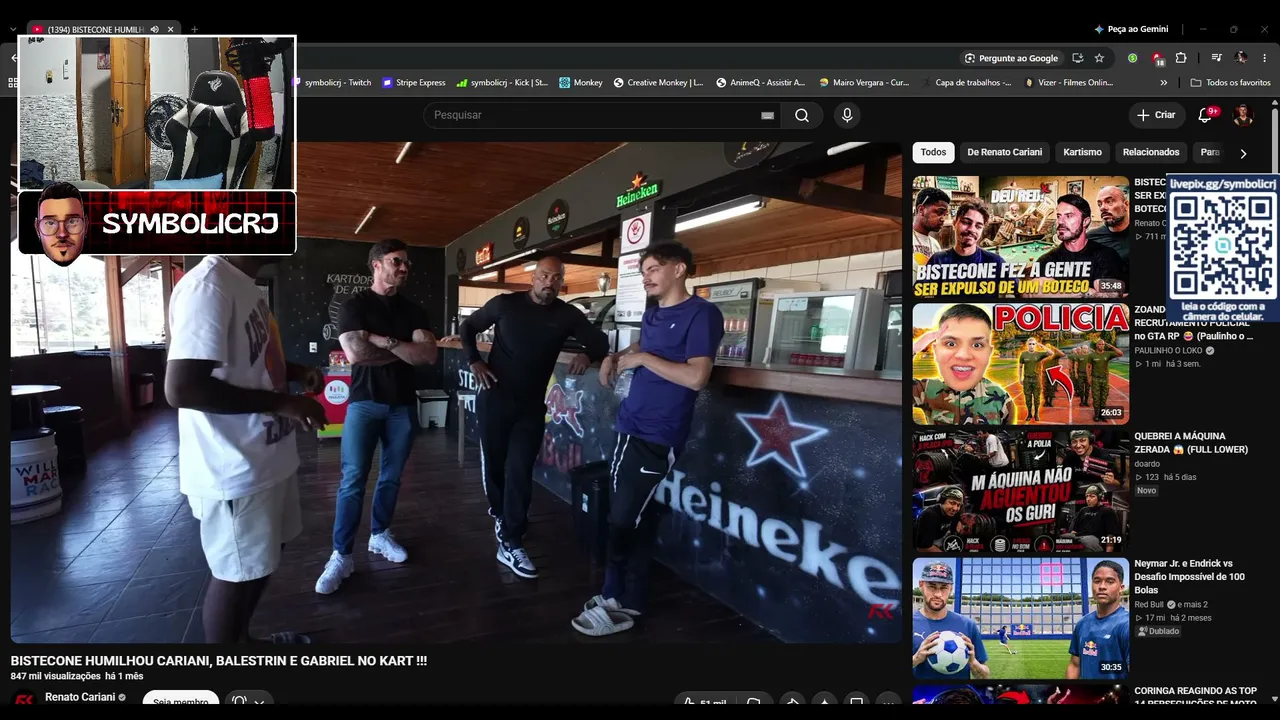The height and width of the screenshot is (720, 1280).
Task: Open the Extensions puzzle icon
Action: [x=1181, y=58]
